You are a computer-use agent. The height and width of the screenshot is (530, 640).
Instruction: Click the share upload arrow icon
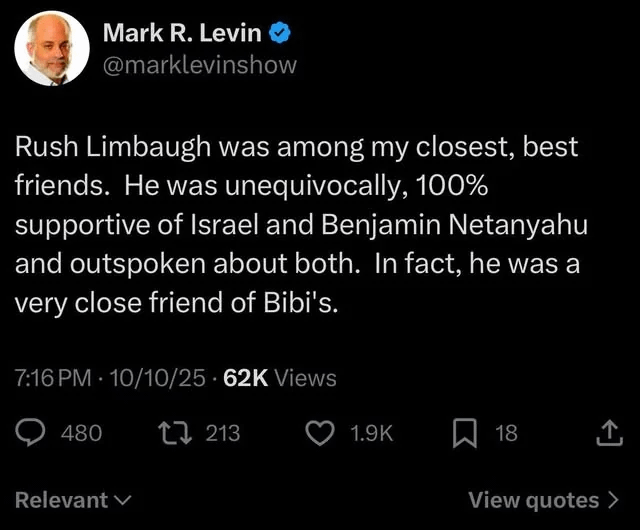click(608, 433)
